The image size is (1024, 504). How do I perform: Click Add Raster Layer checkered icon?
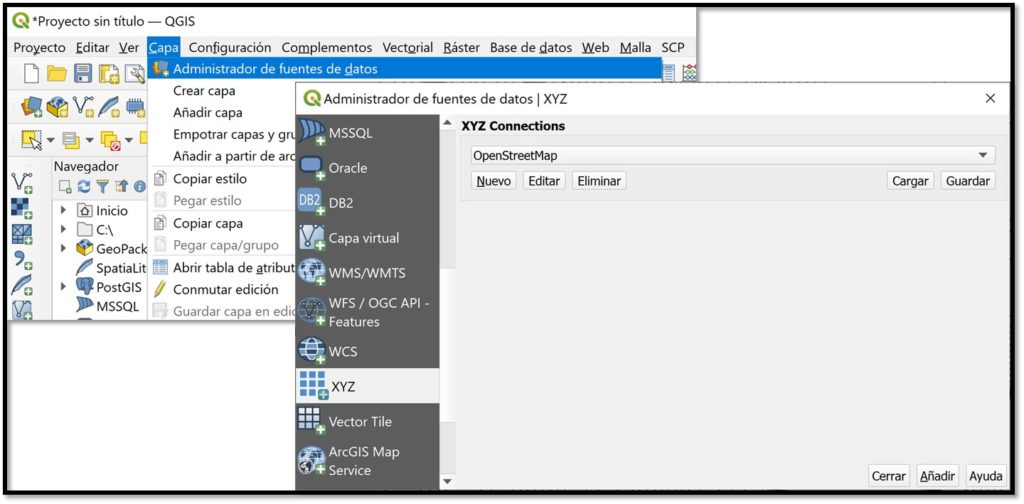pyautogui.click(x=23, y=210)
